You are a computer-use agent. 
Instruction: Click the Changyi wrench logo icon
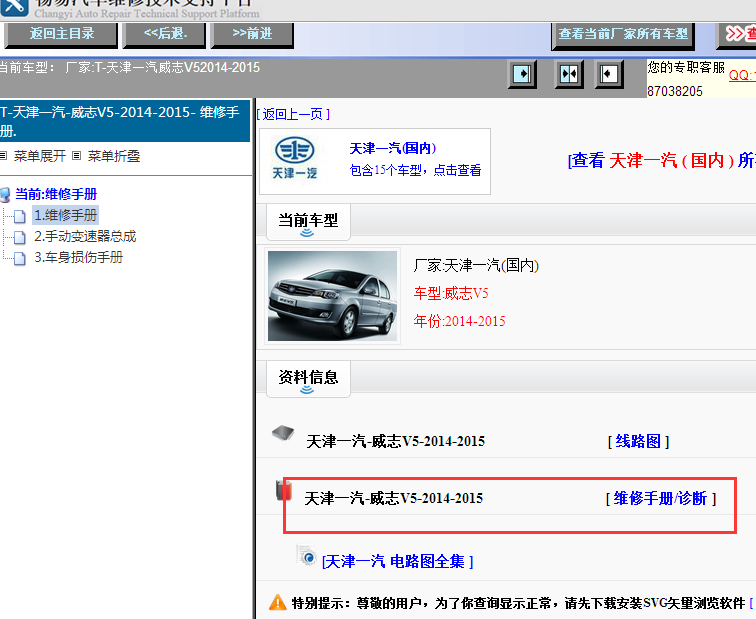(14, 7)
